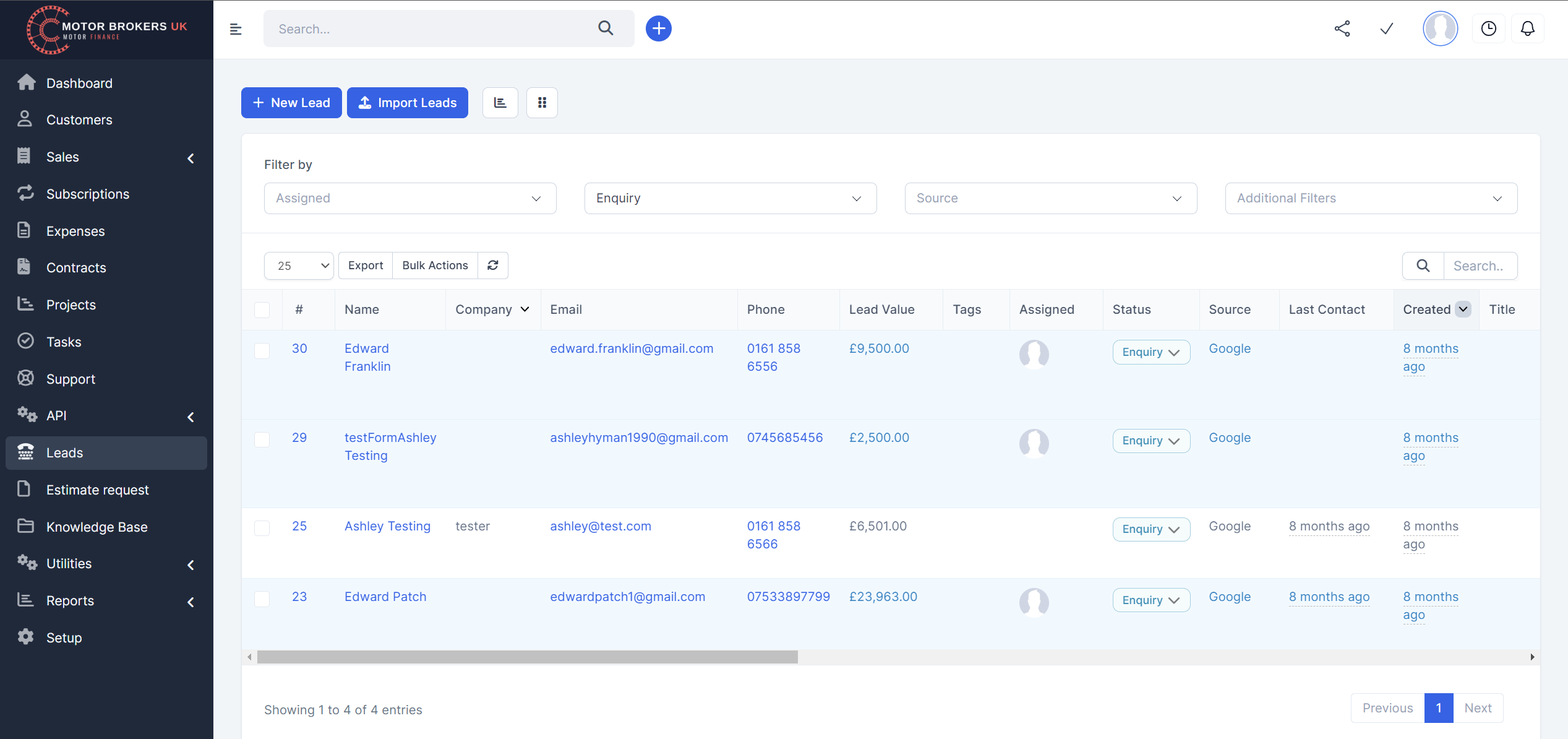Open the Assigned filter dropdown
The image size is (1568, 739).
point(410,198)
